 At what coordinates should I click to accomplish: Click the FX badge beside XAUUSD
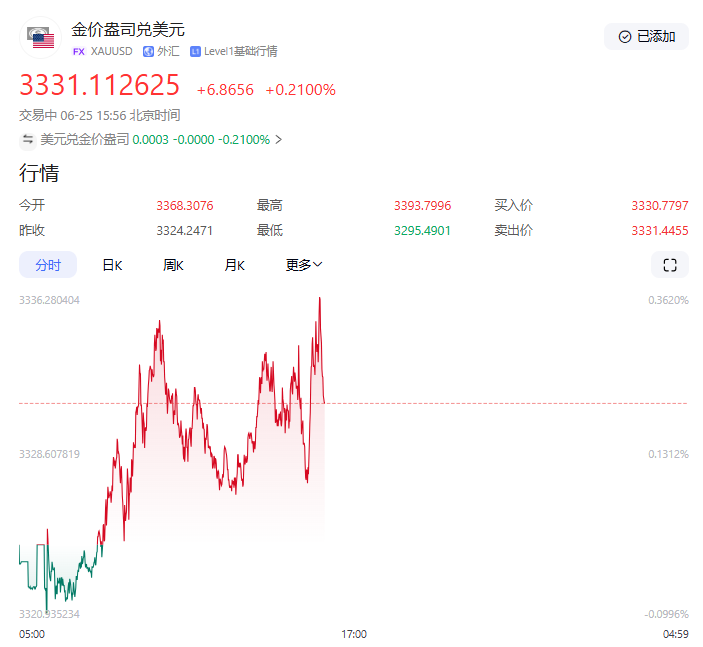(79, 51)
